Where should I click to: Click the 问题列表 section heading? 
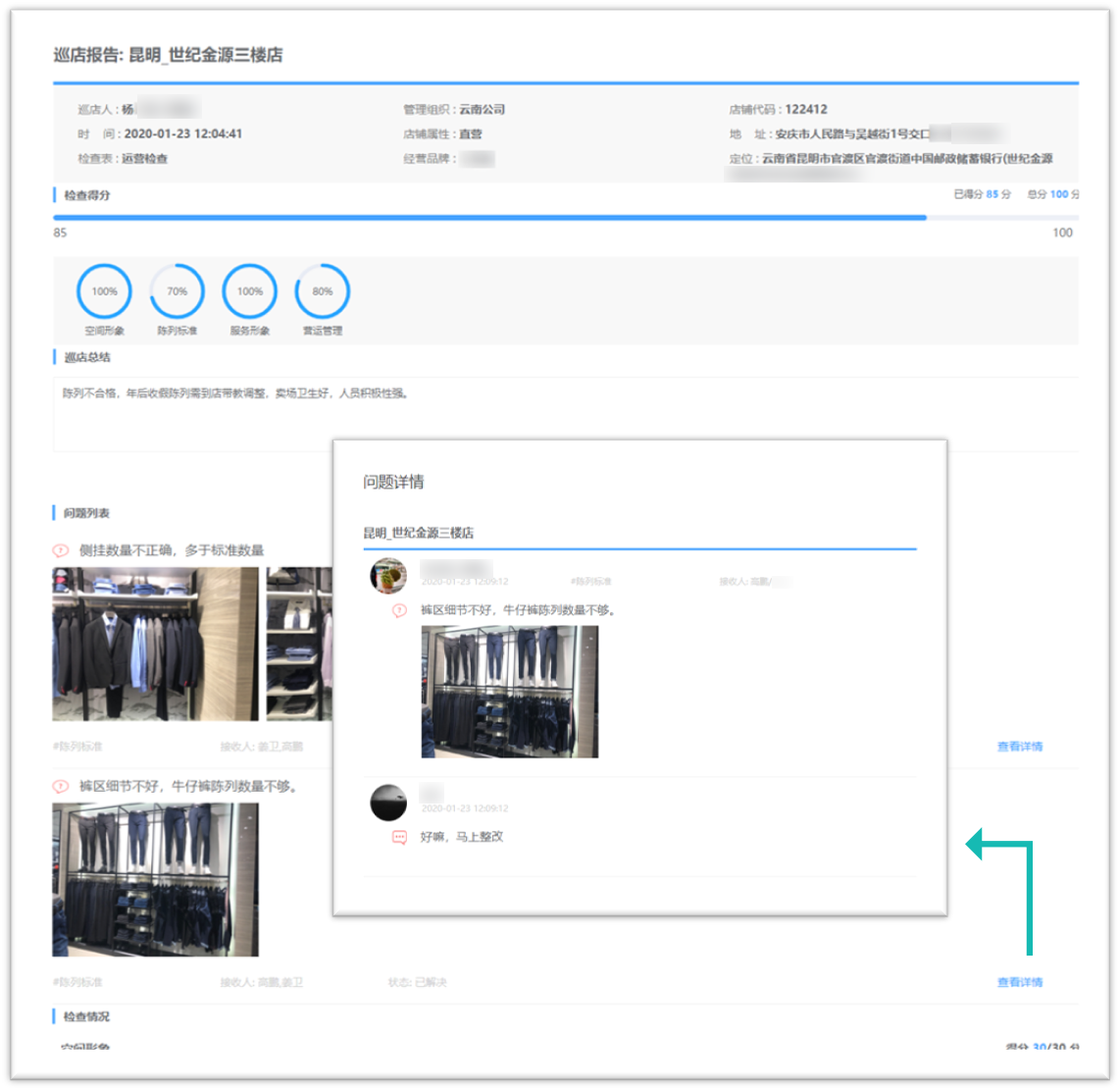click(x=86, y=513)
